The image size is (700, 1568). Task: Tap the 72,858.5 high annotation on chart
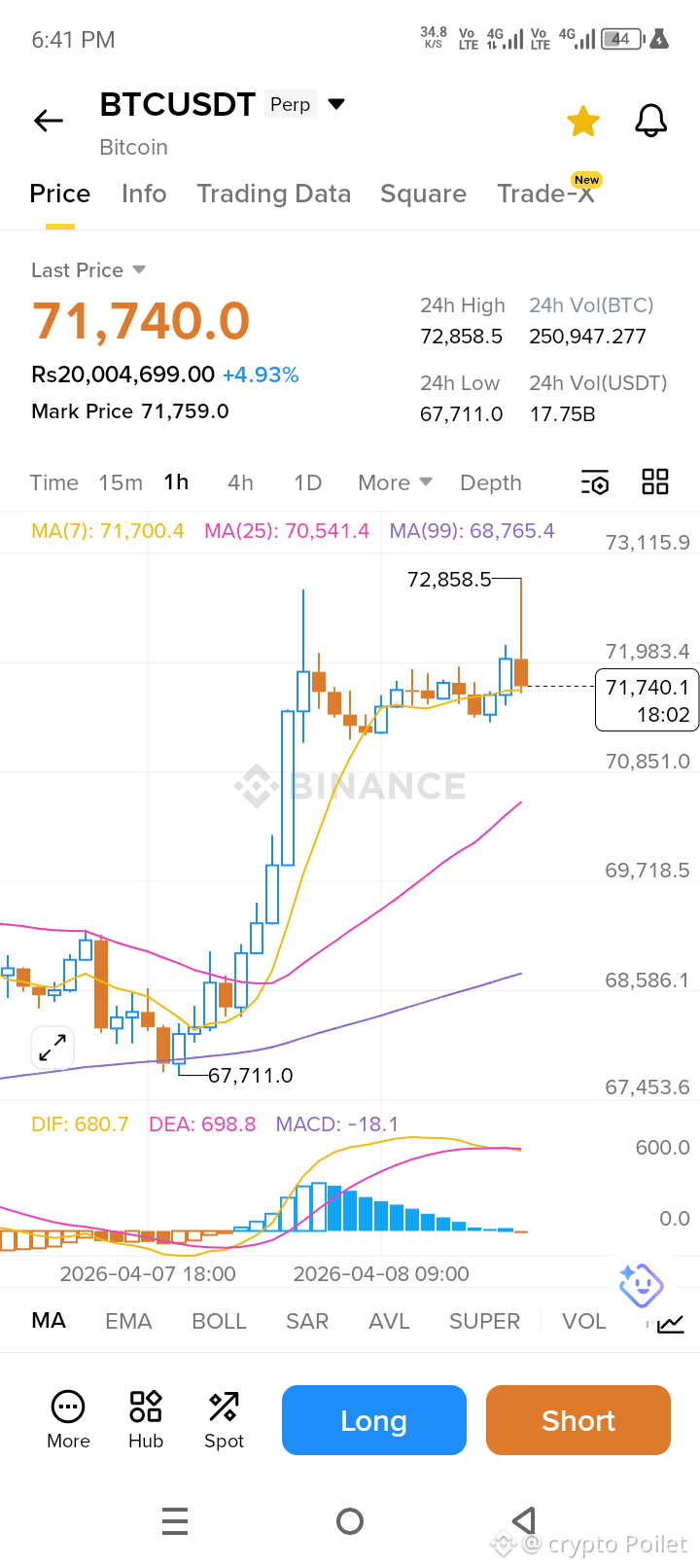(449, 580)
